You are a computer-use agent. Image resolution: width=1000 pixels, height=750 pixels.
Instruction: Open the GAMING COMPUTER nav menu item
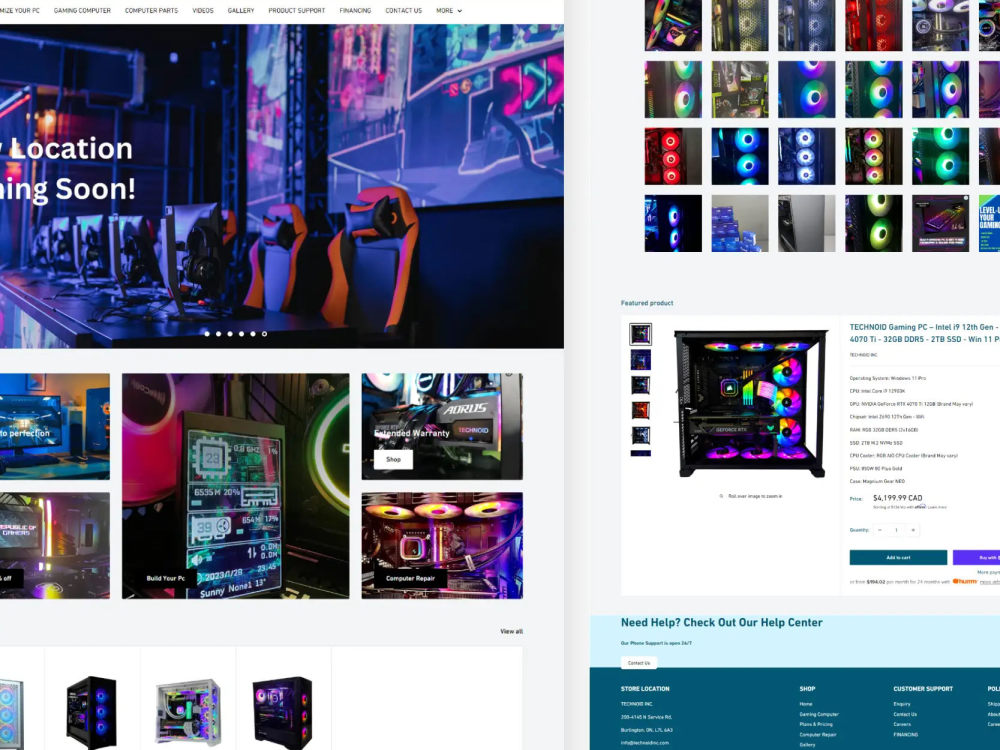[x=82, y=11]
